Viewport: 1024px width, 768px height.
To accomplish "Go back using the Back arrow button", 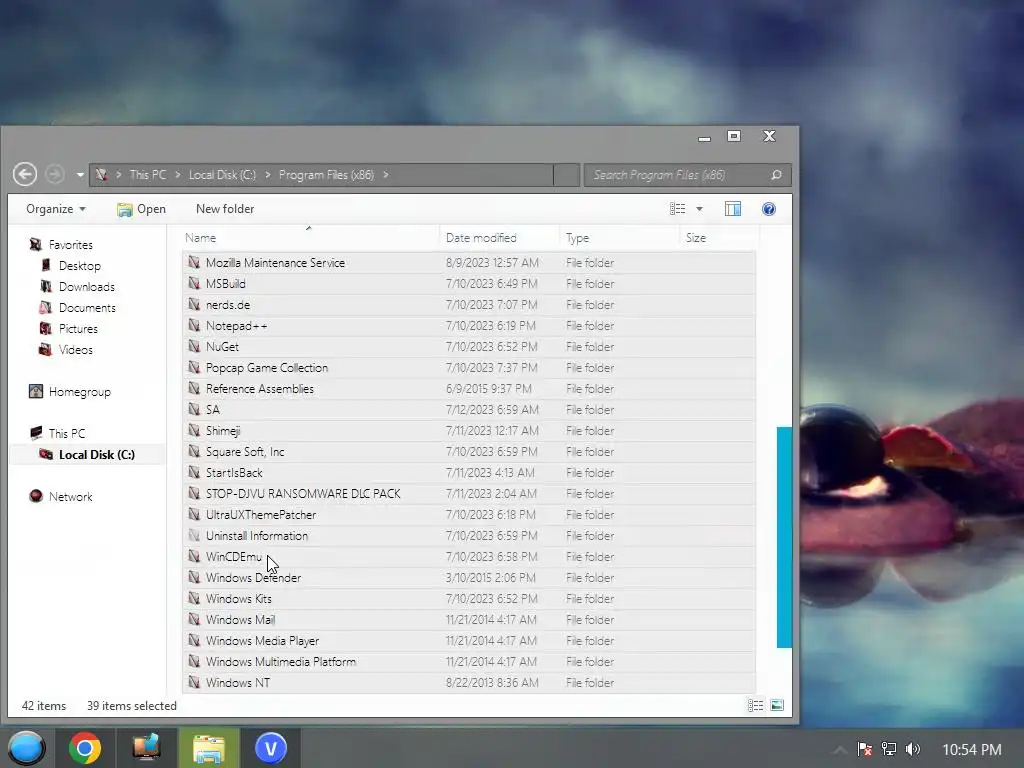I will coord(25,174).
